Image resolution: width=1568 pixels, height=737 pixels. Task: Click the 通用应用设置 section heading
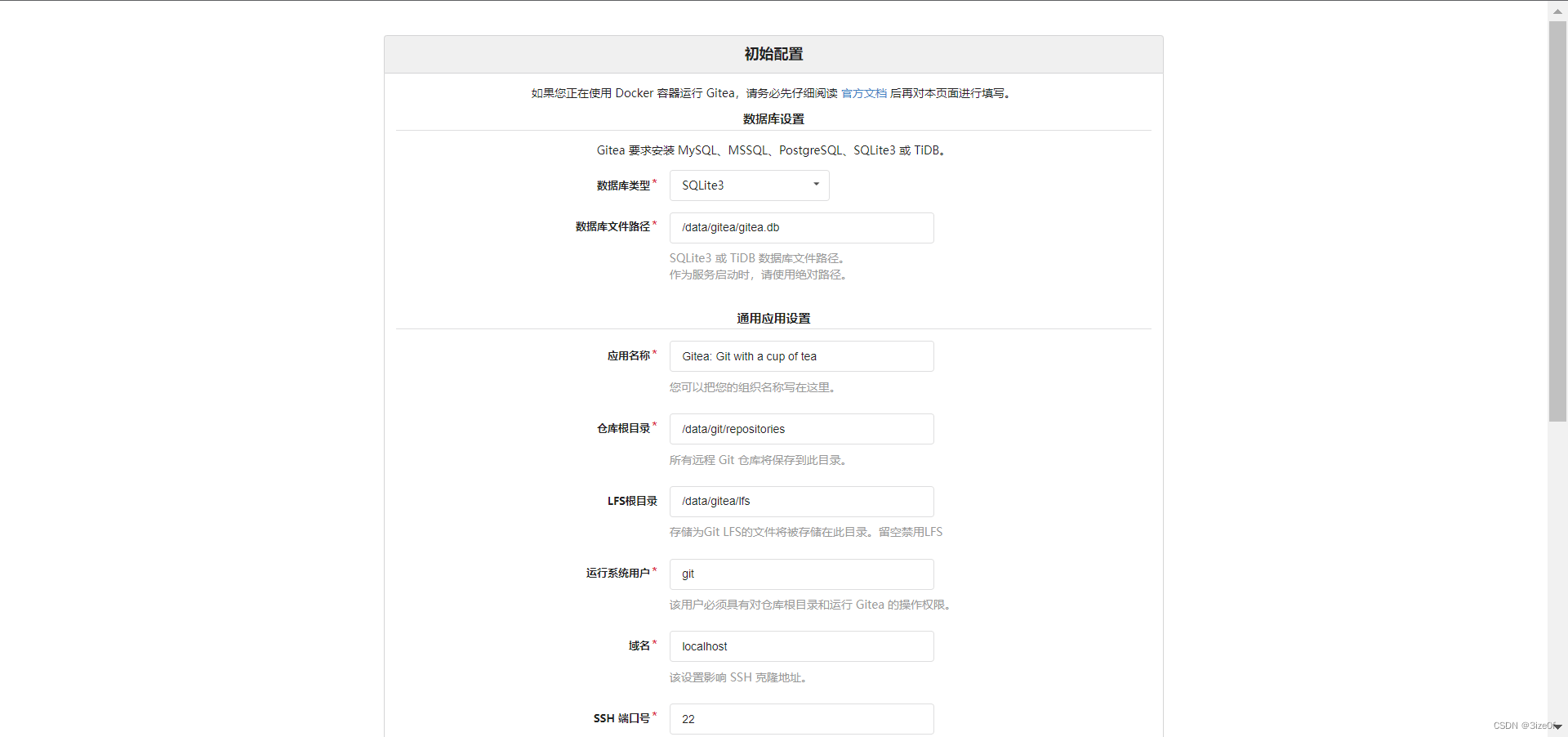(x=773, y=319)
